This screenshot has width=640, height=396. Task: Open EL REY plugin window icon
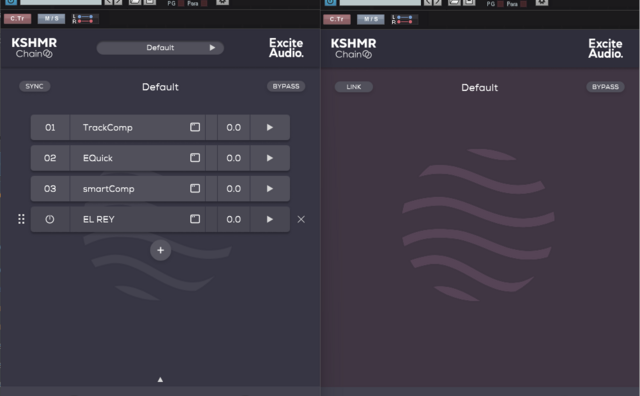[x=195, y=219]
